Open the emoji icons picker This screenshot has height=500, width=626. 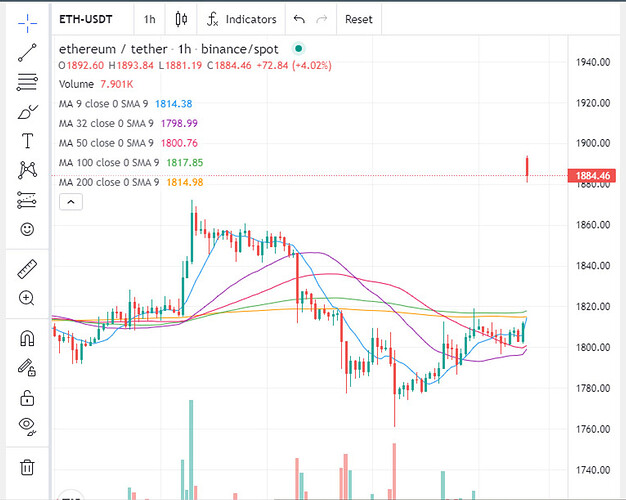(x=27, y=229)
